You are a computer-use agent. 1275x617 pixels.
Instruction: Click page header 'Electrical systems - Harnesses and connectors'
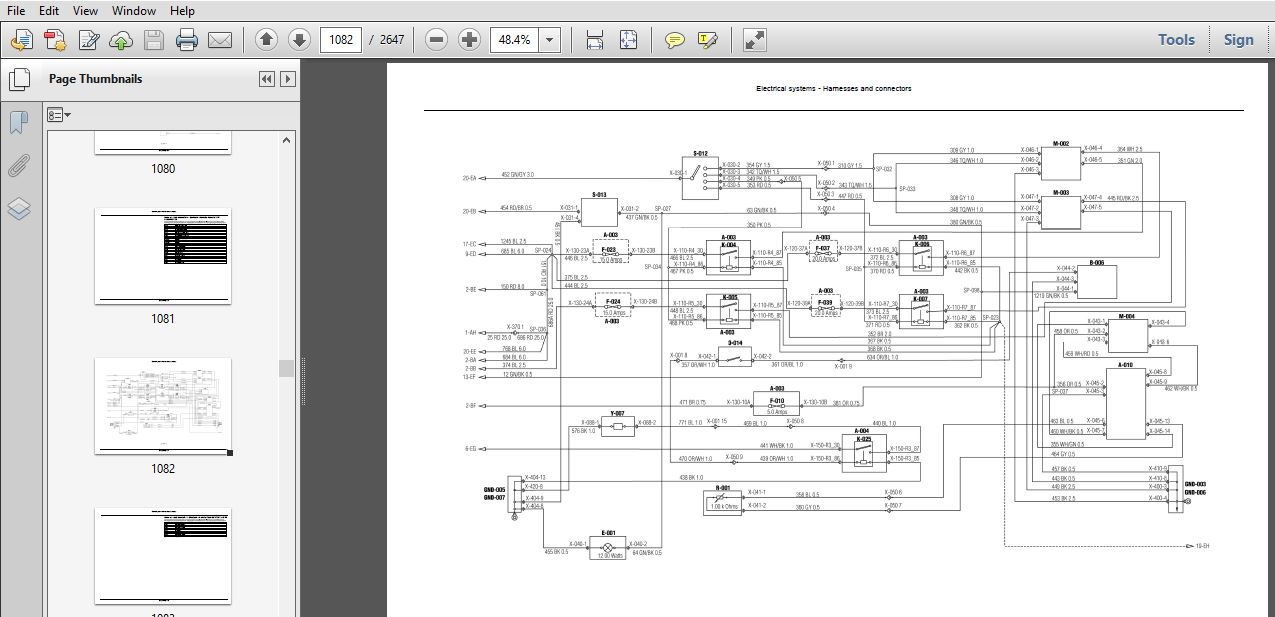coord(834,88)
